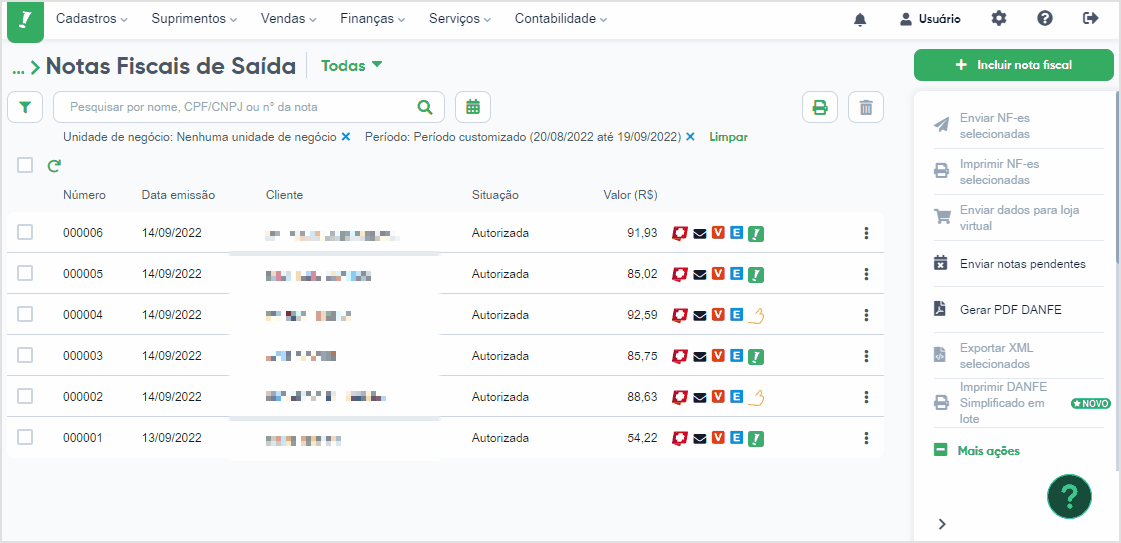Click the hand icon on note 000002

click(x=756, y=397)
